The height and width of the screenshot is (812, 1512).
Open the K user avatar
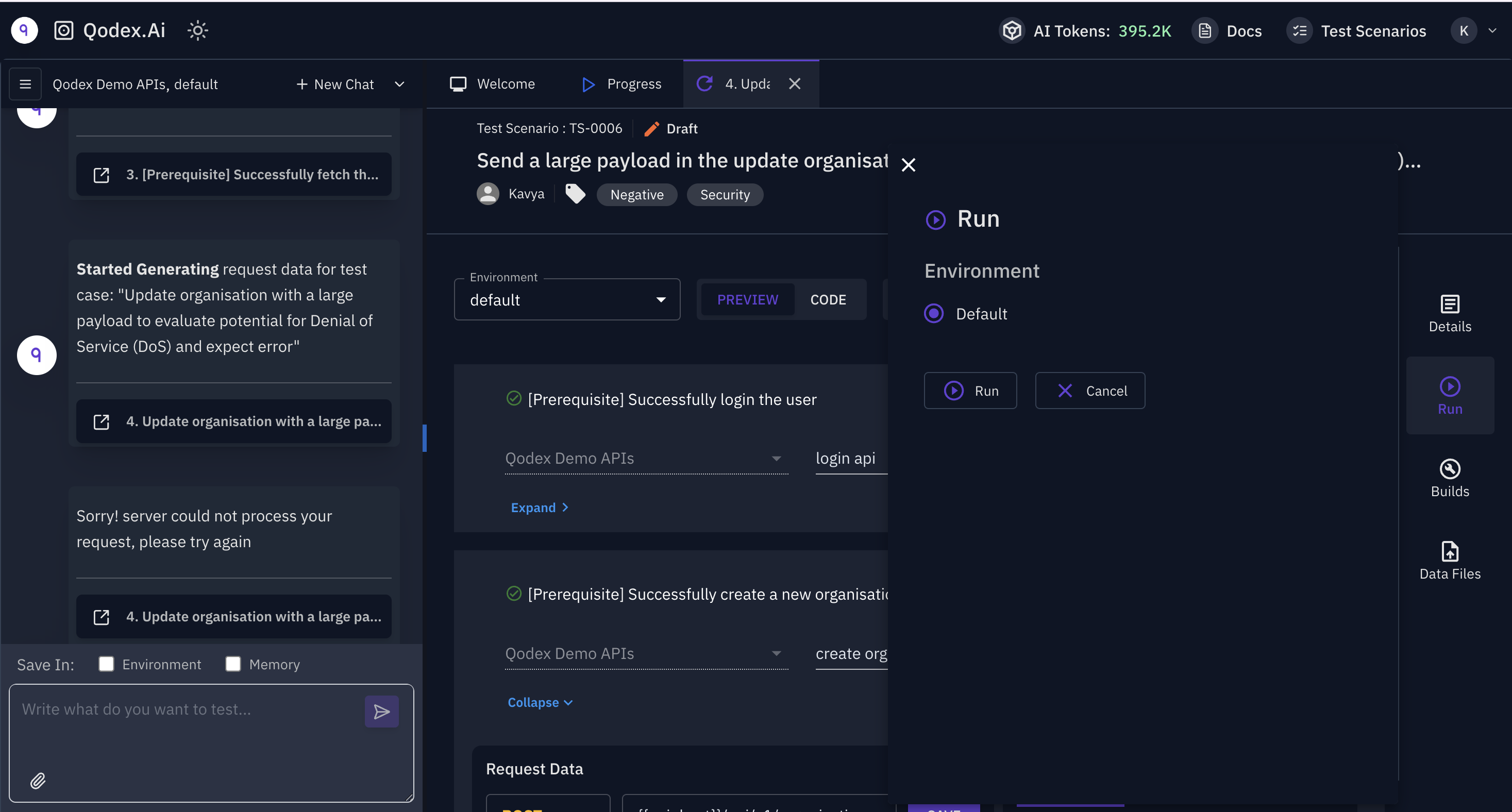1464,30
